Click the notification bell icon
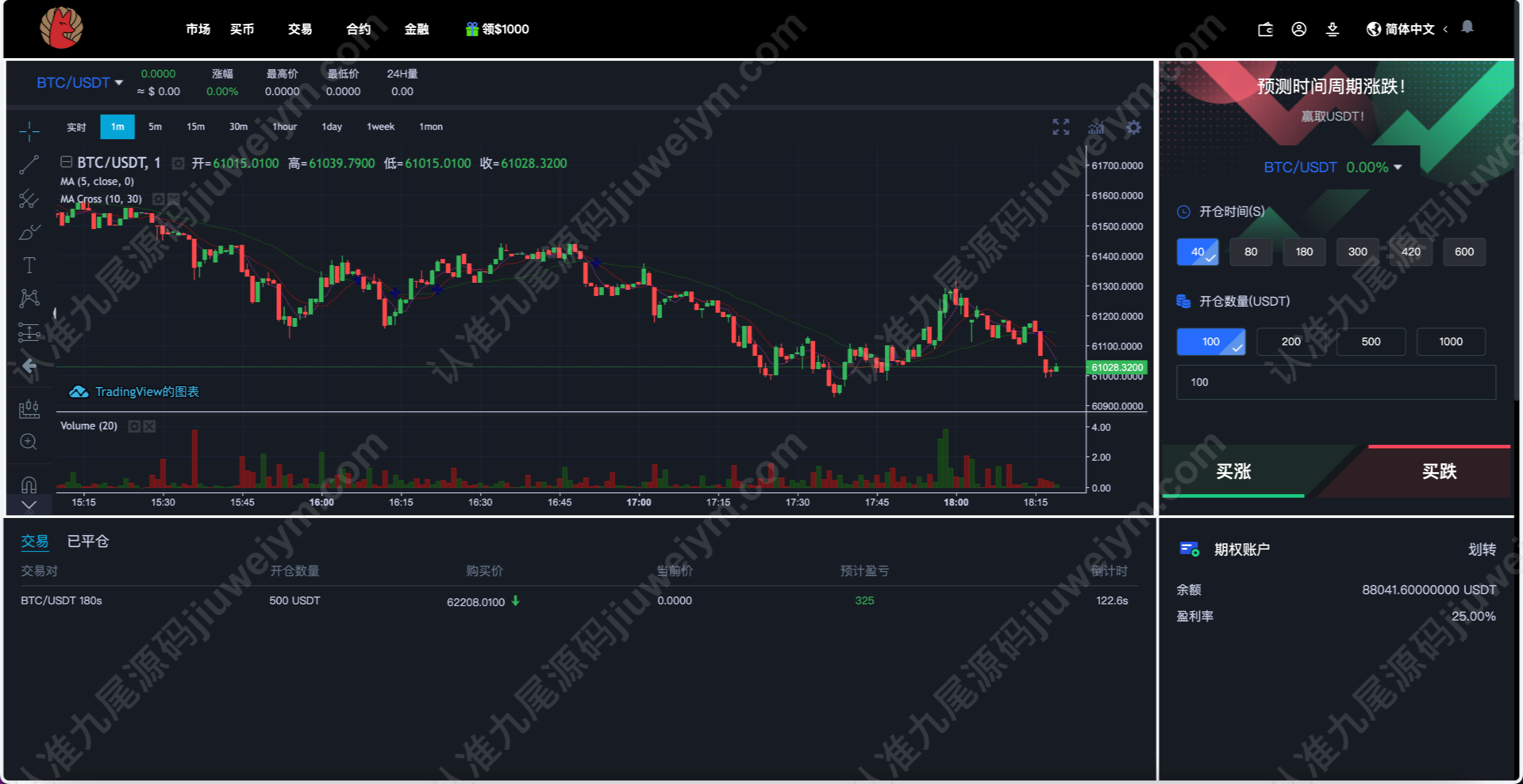This screenshot has width=1523, height=784. (x=1467, y=27)
